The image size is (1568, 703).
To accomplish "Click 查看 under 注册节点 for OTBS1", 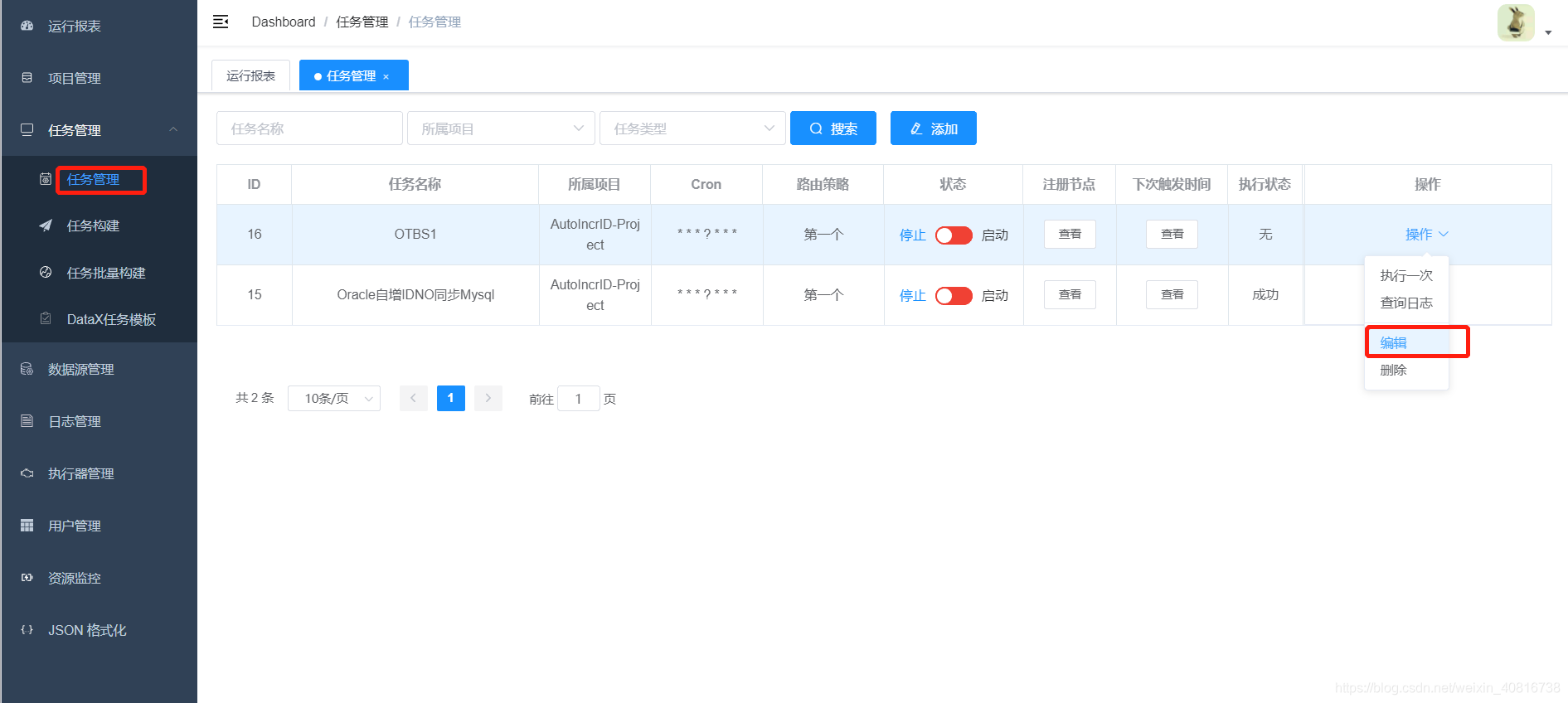I will pos(1070,235).
